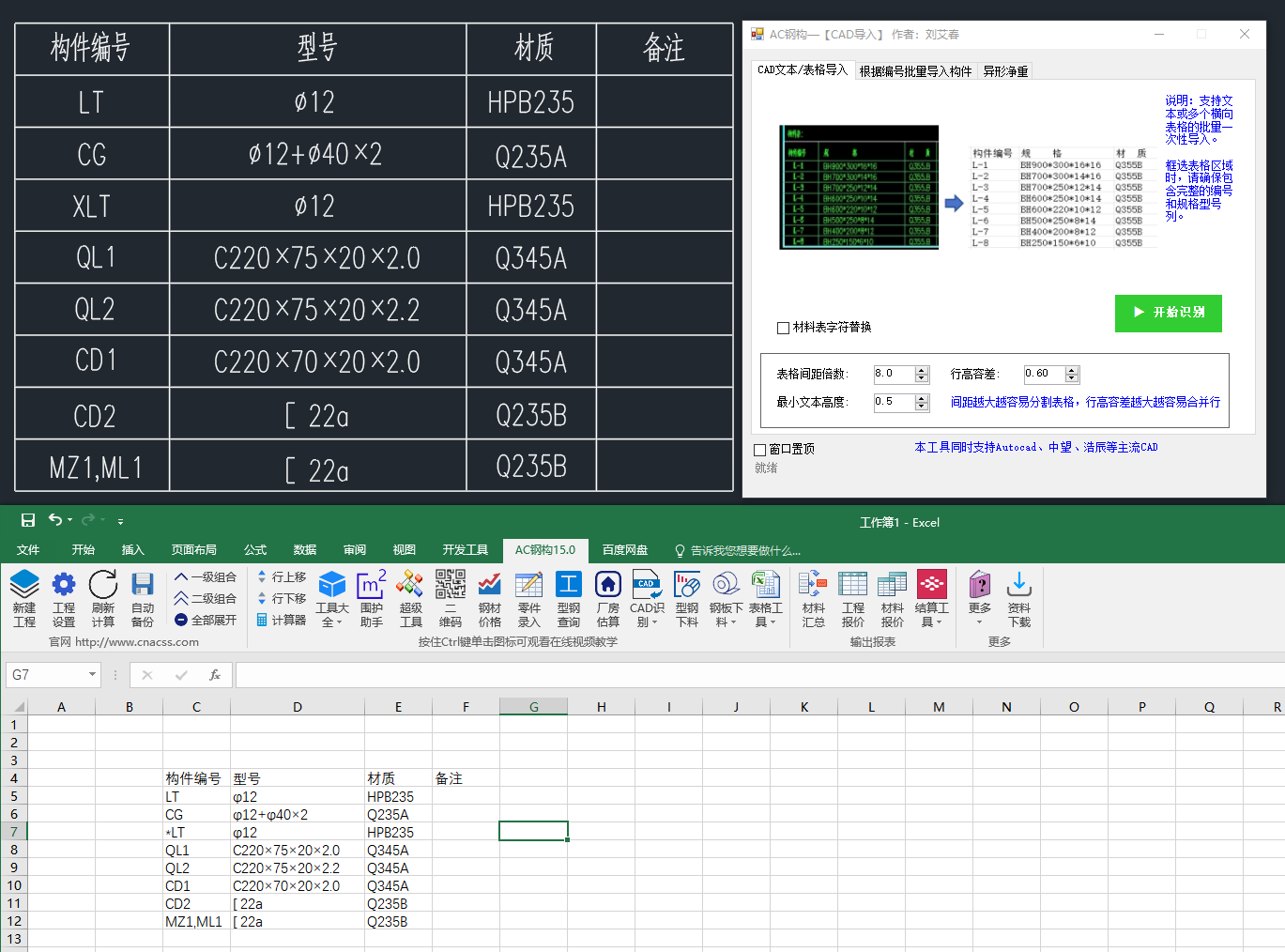Click the 厂房估算 house icon
This screenshot has width=1285, height=952.
[x=608, y=585]
